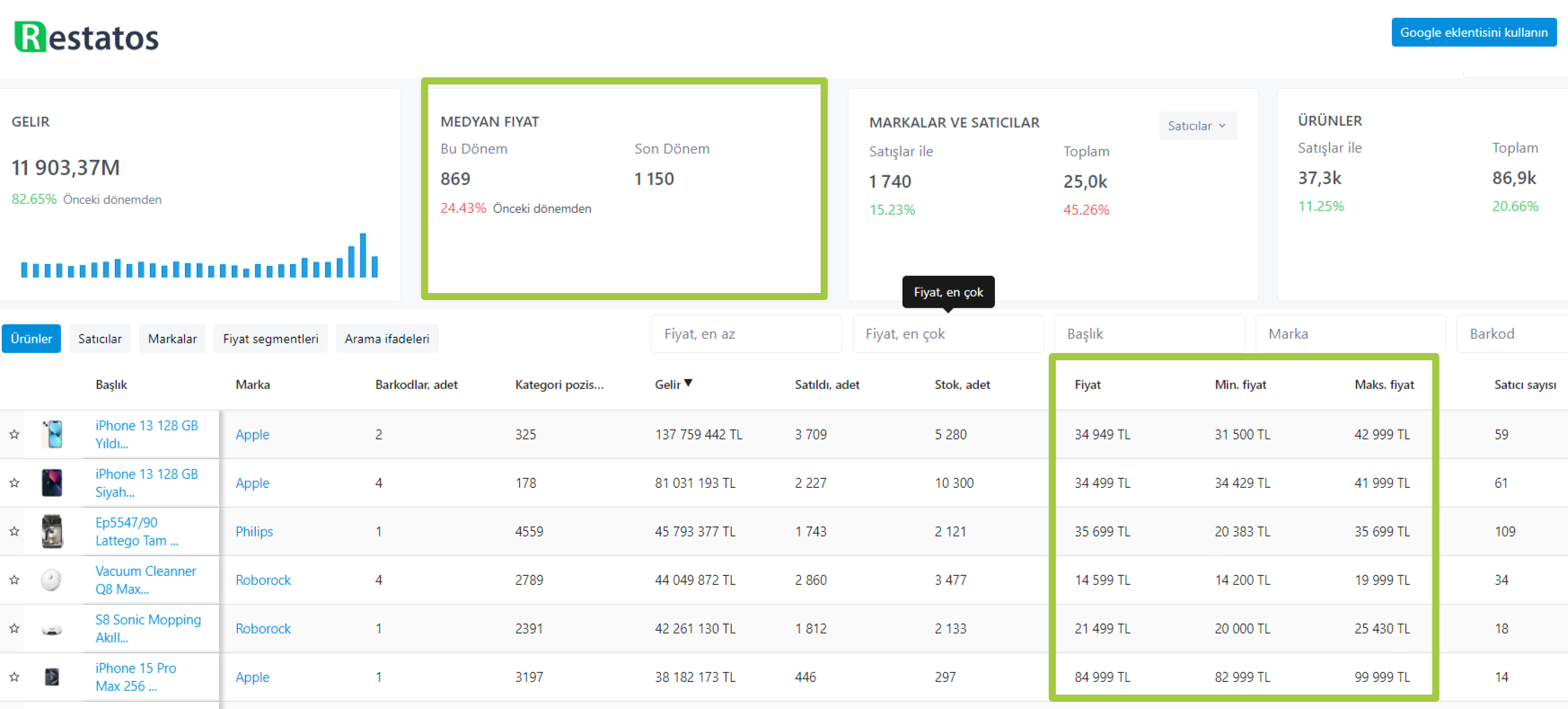
Task: Focus the Başlık filter input
Action: [1150, 333]
